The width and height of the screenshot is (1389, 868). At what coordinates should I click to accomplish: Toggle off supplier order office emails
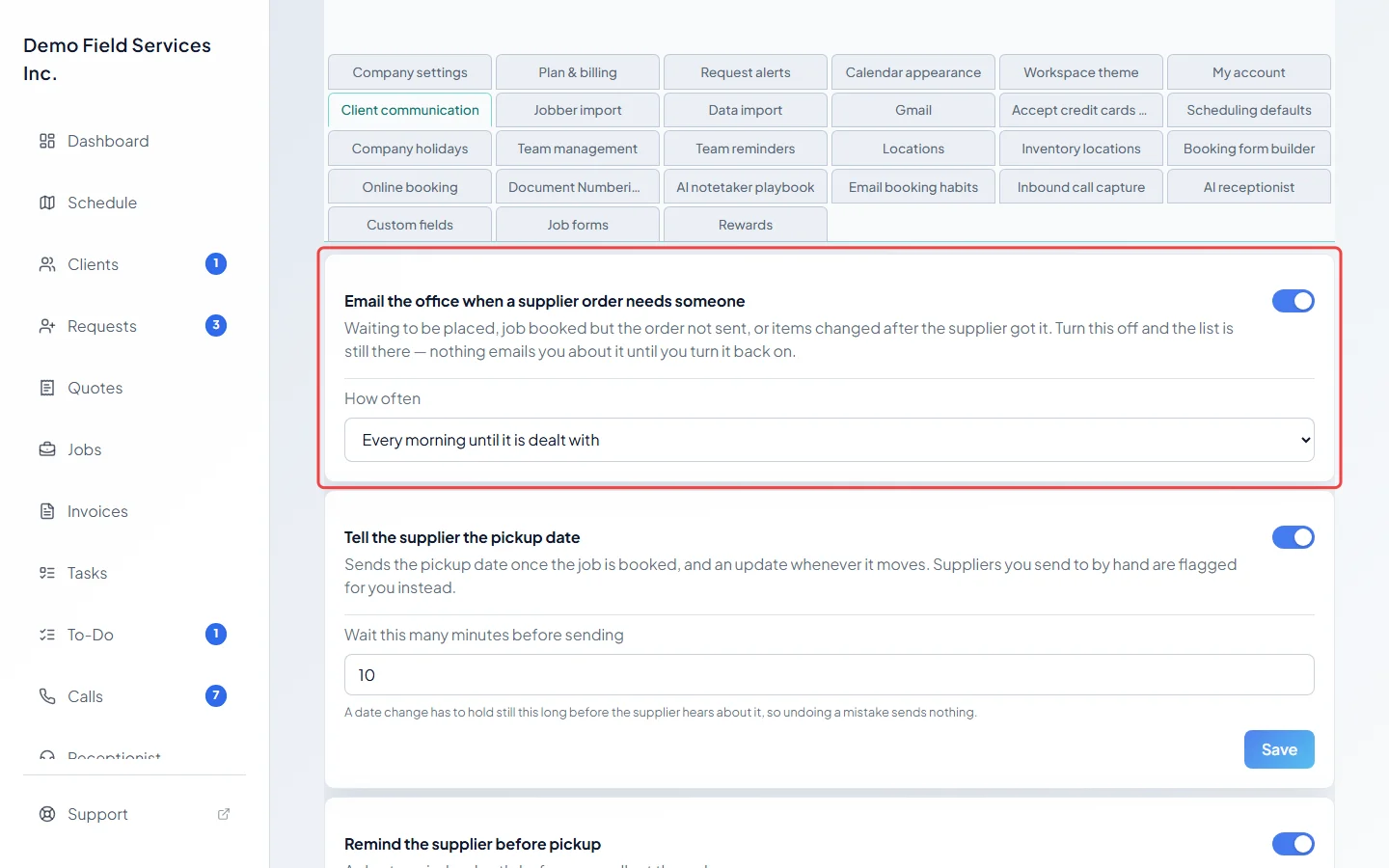point(1294,301)
